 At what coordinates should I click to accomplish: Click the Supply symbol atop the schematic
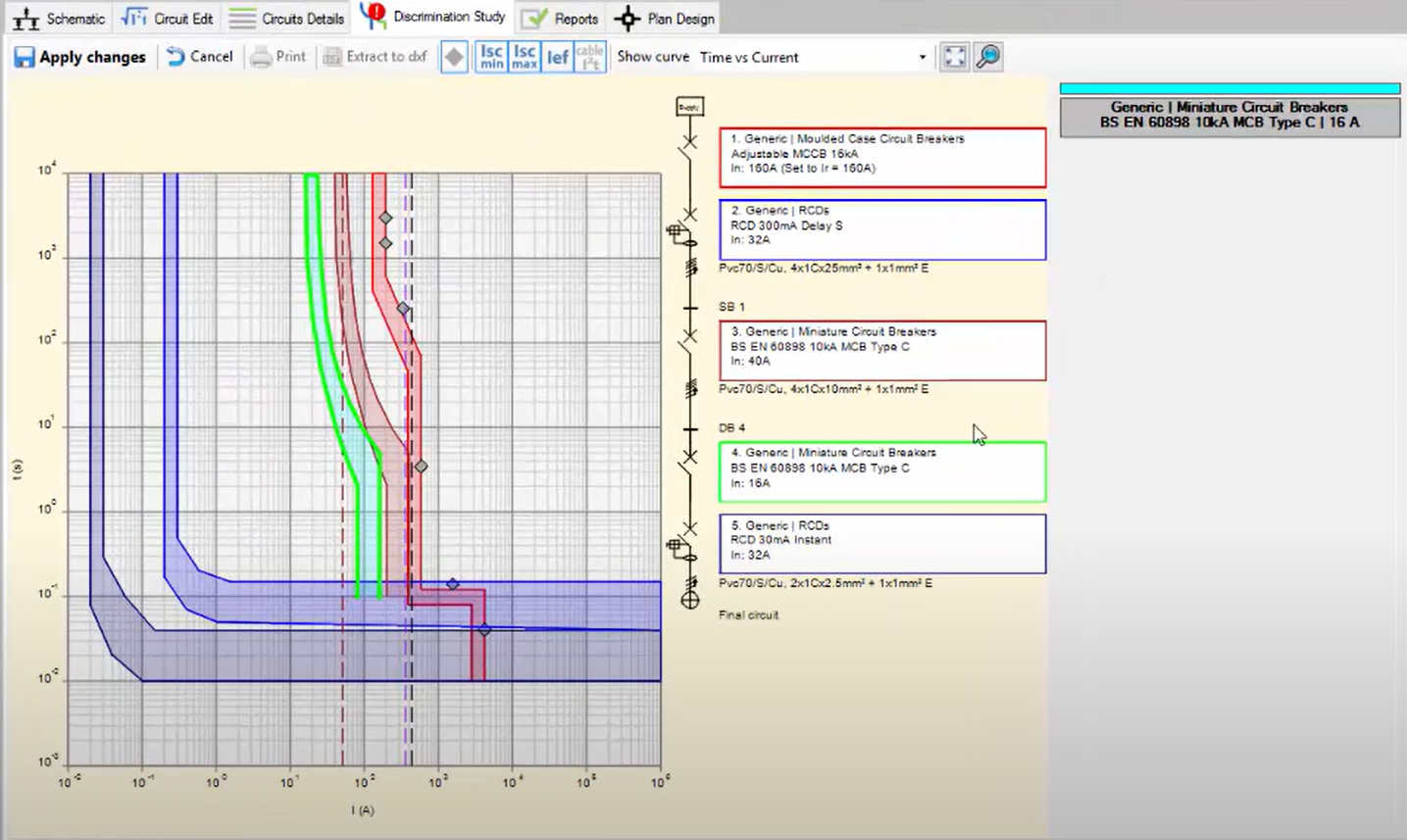pyautogui.click(x=690, y=107)
